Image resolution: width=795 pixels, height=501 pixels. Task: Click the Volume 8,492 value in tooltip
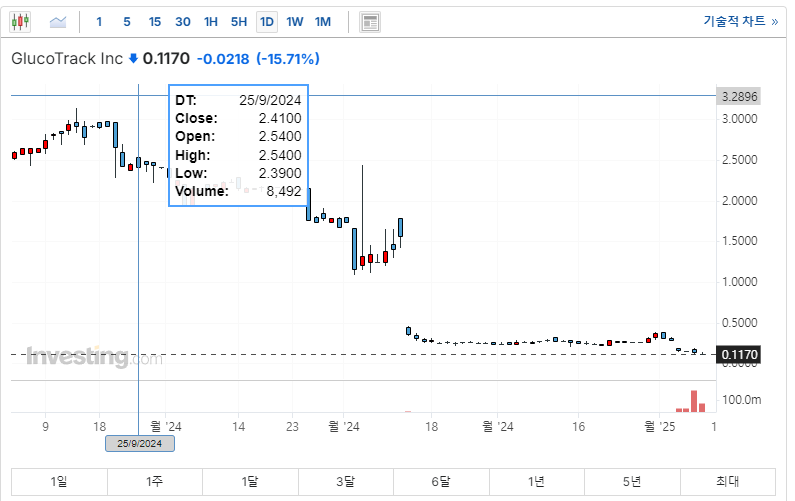(x=284, y=191)
